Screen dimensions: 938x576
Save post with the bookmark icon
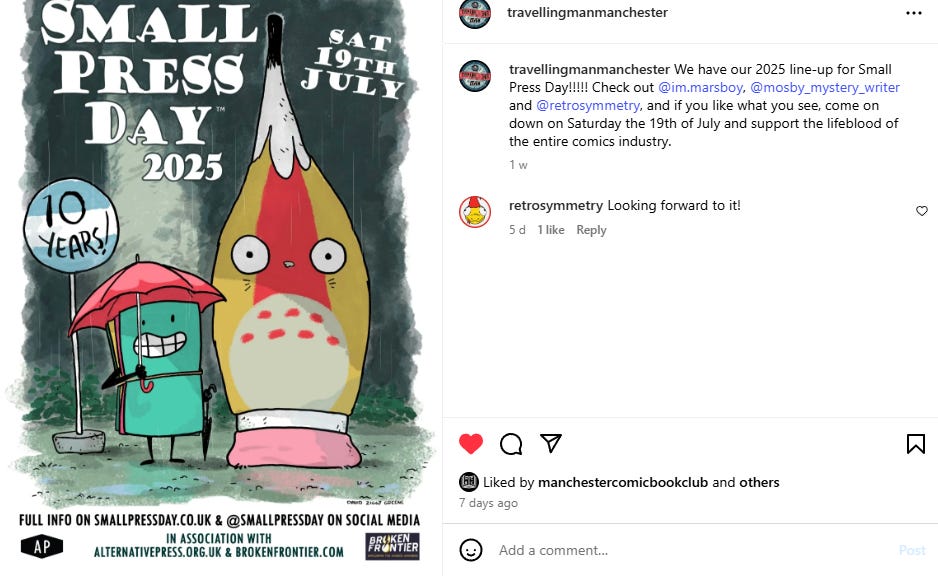click(915, 444)
